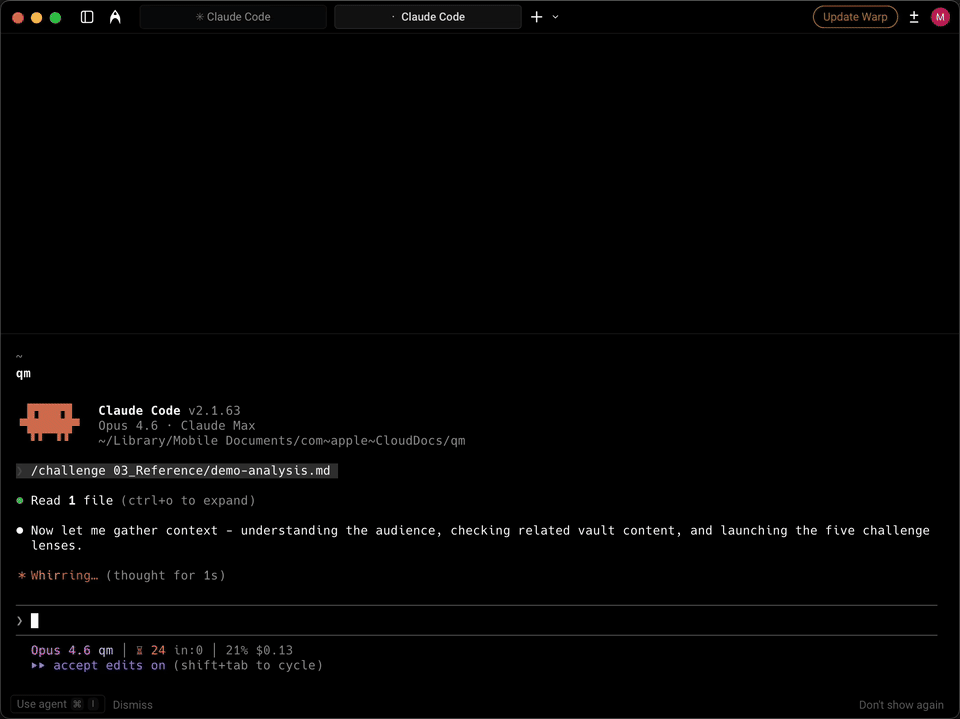Viewport: 960px width, 719px height.
Task: Click the M profile avatar icon
Action: 938,17
